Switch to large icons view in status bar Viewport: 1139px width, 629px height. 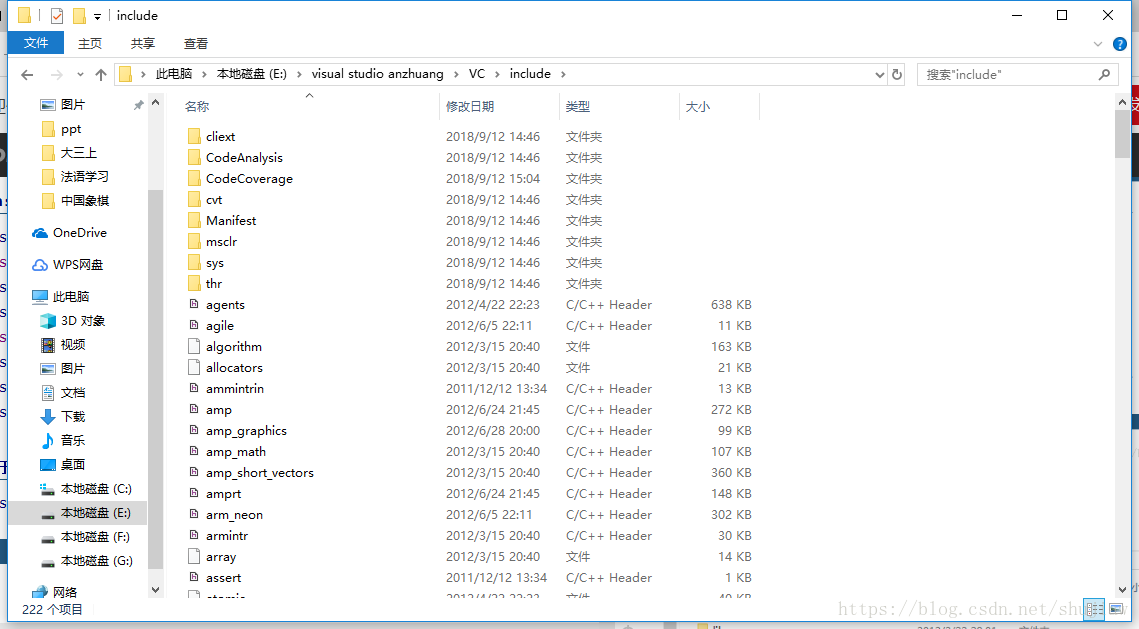coord(1116,608)
